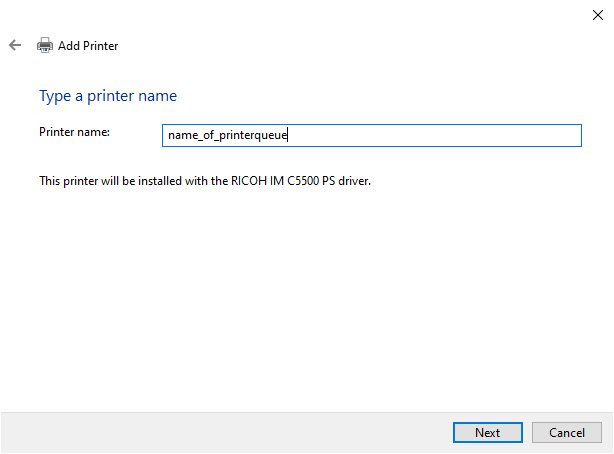Click the "Printer name:" label
This screenshot has height=454, width=614.
click(x=74, y=132)
